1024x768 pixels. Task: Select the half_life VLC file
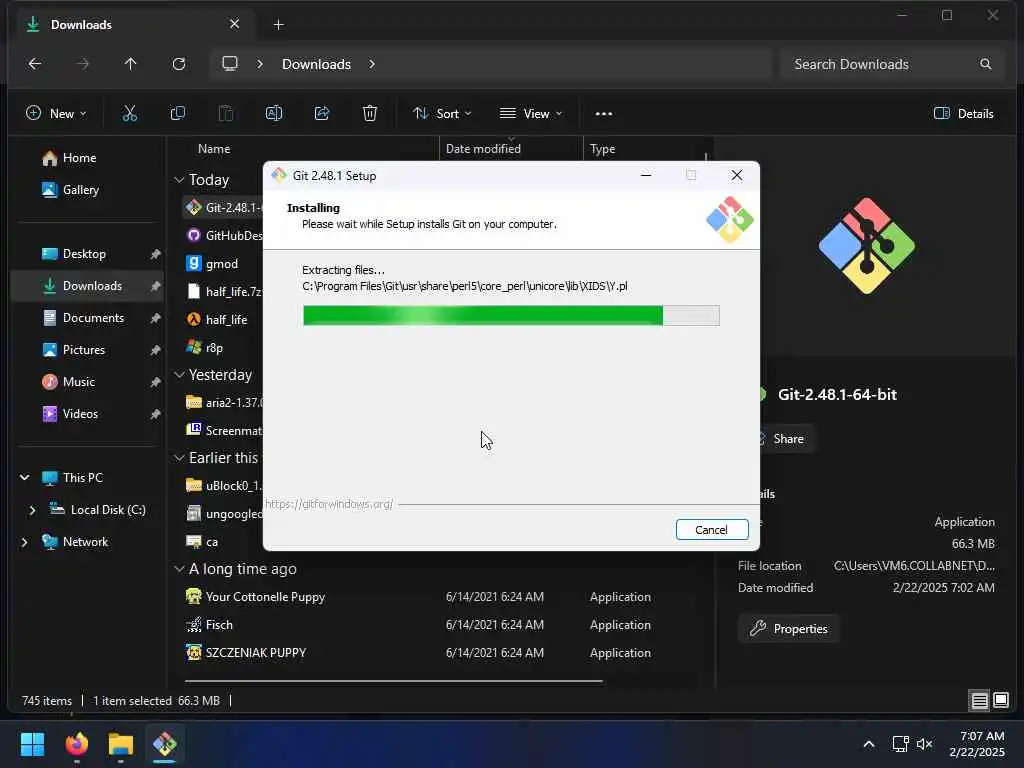[226, 319]
